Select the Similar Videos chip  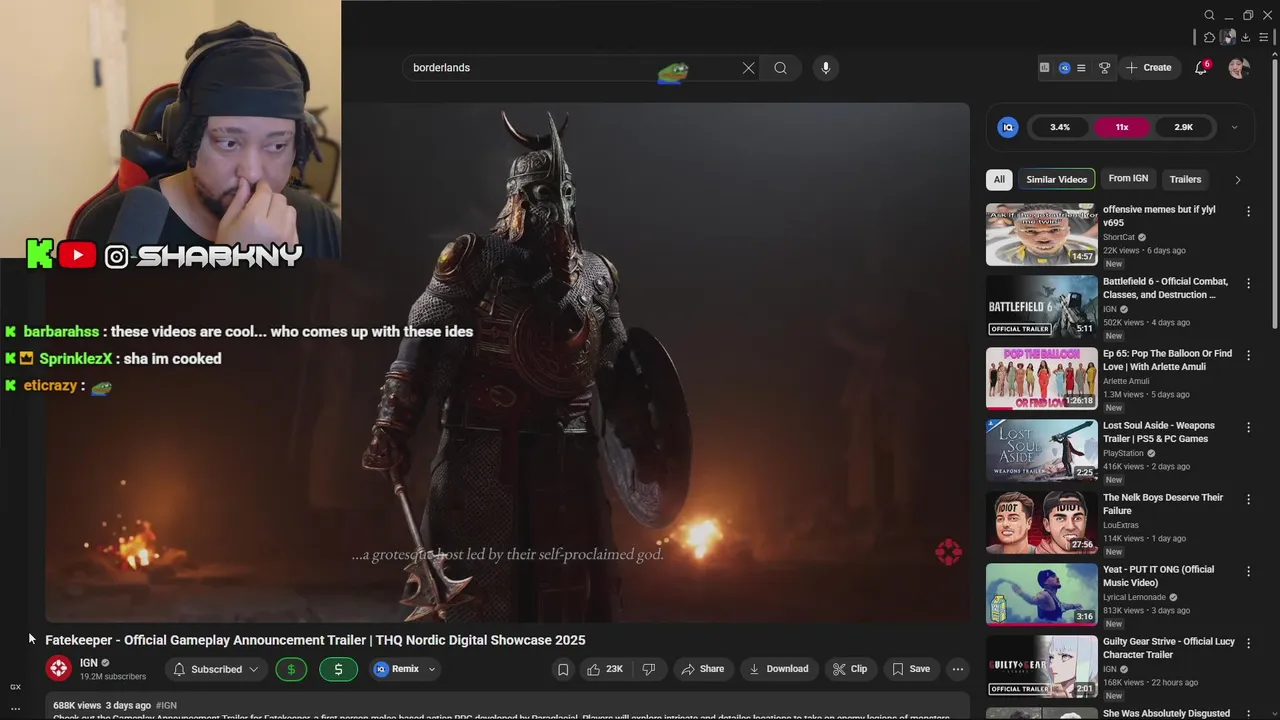point(1056,179)
